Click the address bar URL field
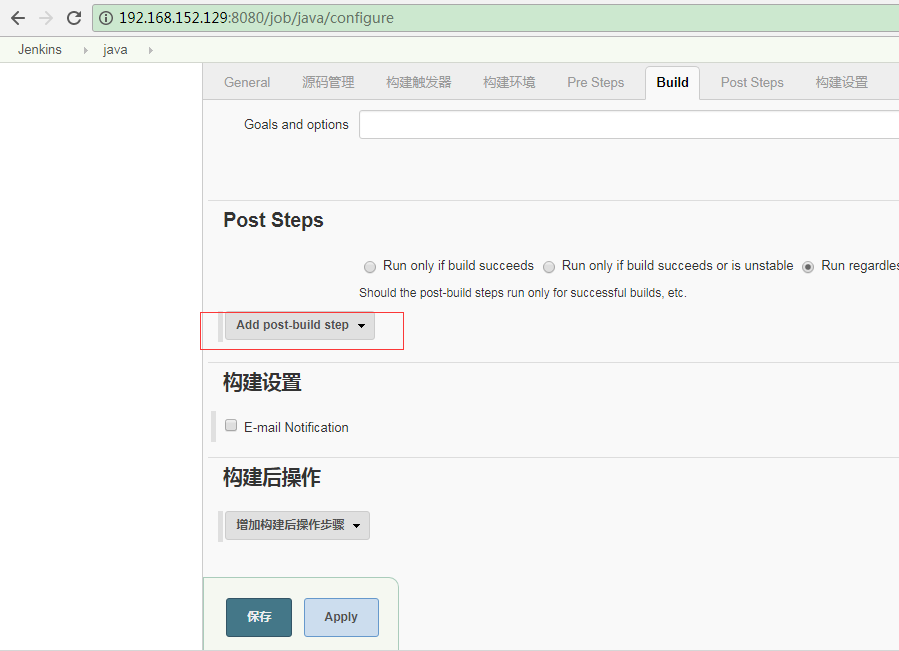This screenshot has width=899, height=651. click(496, 18)
